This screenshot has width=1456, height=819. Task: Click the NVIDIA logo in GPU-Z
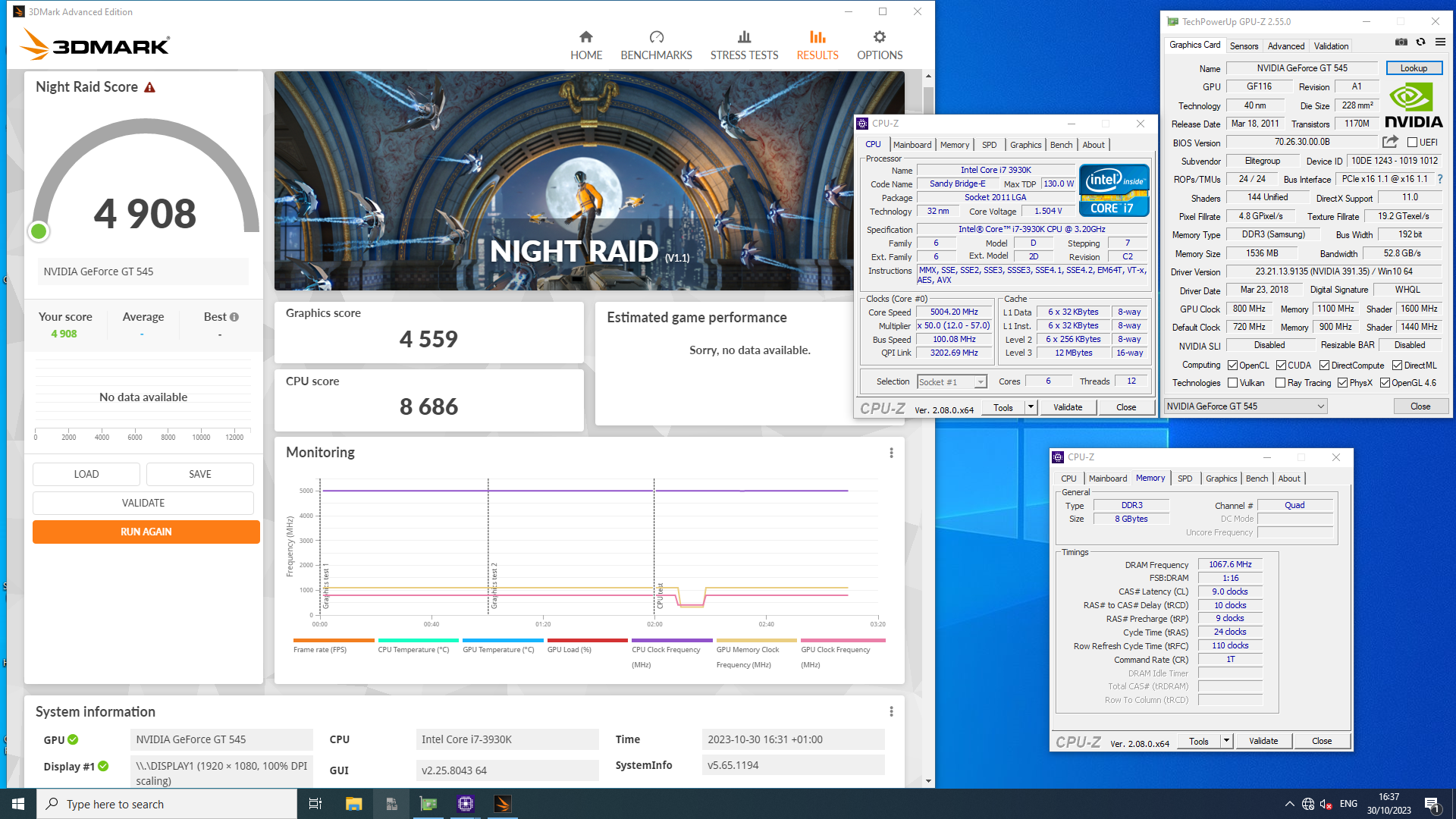pyautogui.click(x=1414, y=105)
